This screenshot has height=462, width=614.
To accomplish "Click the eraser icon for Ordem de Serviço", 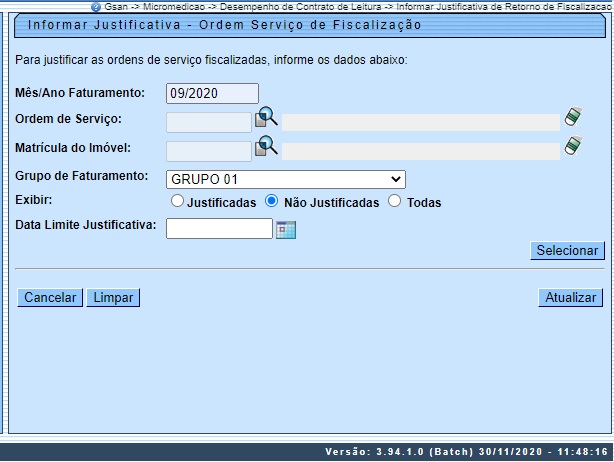I will click(x=572, y=120).
